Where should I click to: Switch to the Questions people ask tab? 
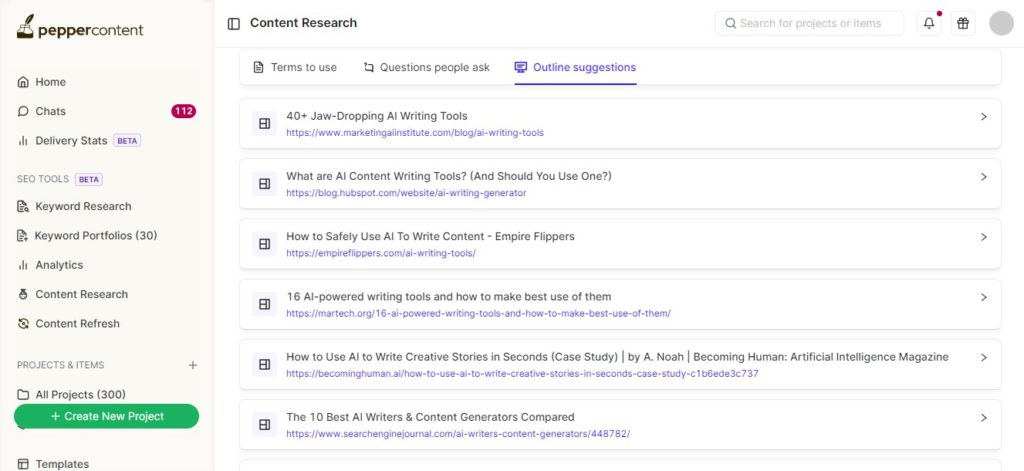pyautogui.click(x=426, y=67)
